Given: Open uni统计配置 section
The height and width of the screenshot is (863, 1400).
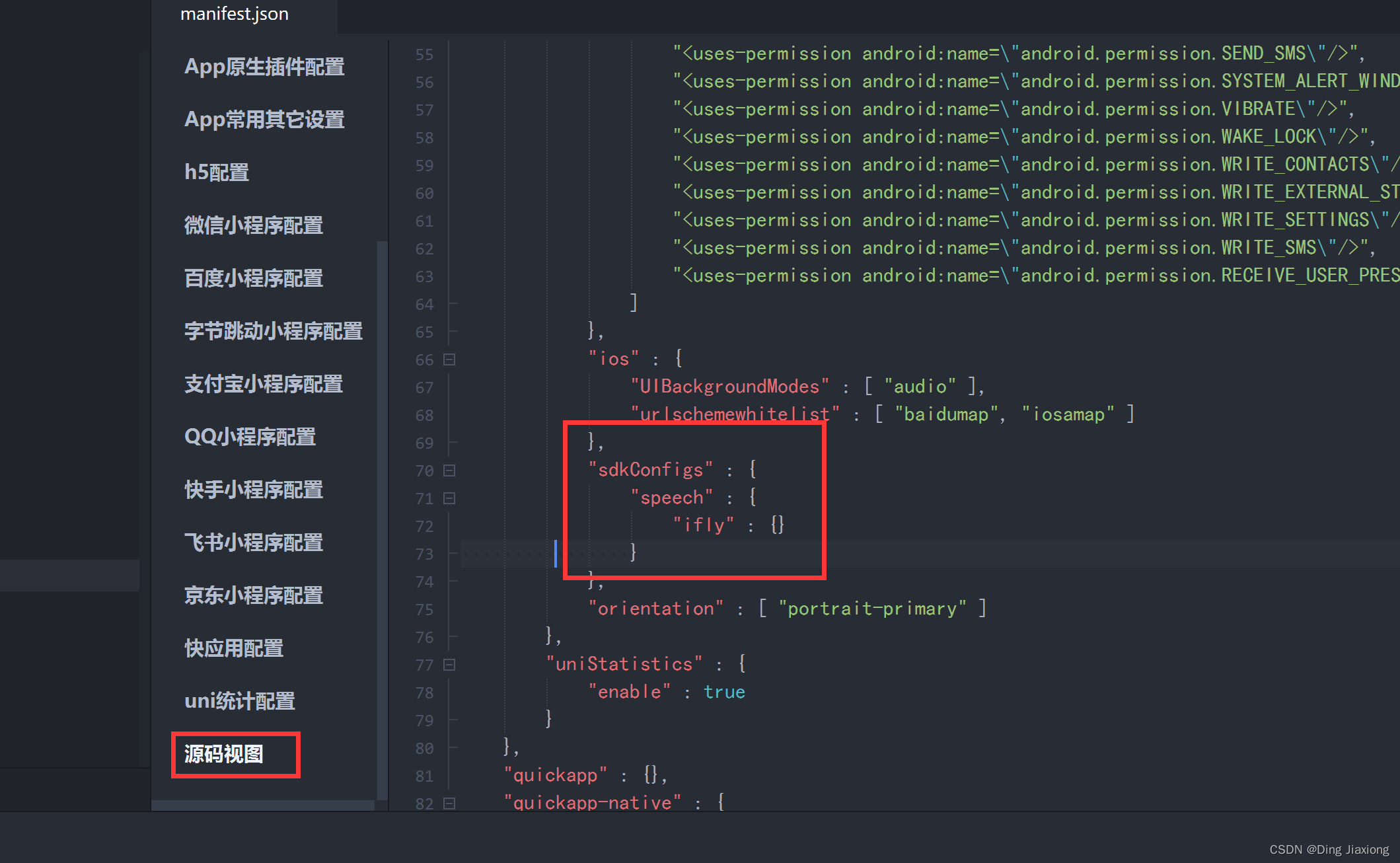Looking at the screenshot, I should (240, 701).
